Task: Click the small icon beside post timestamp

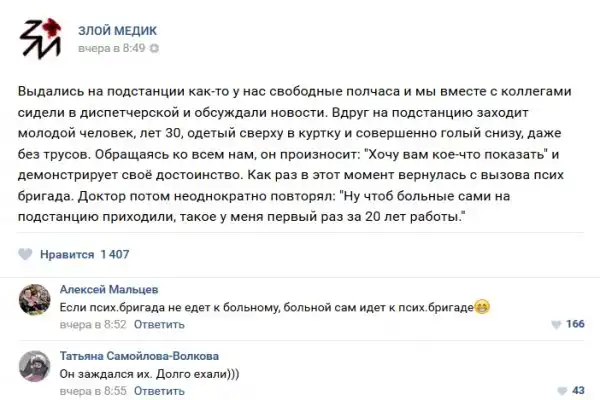Action: 154,47
